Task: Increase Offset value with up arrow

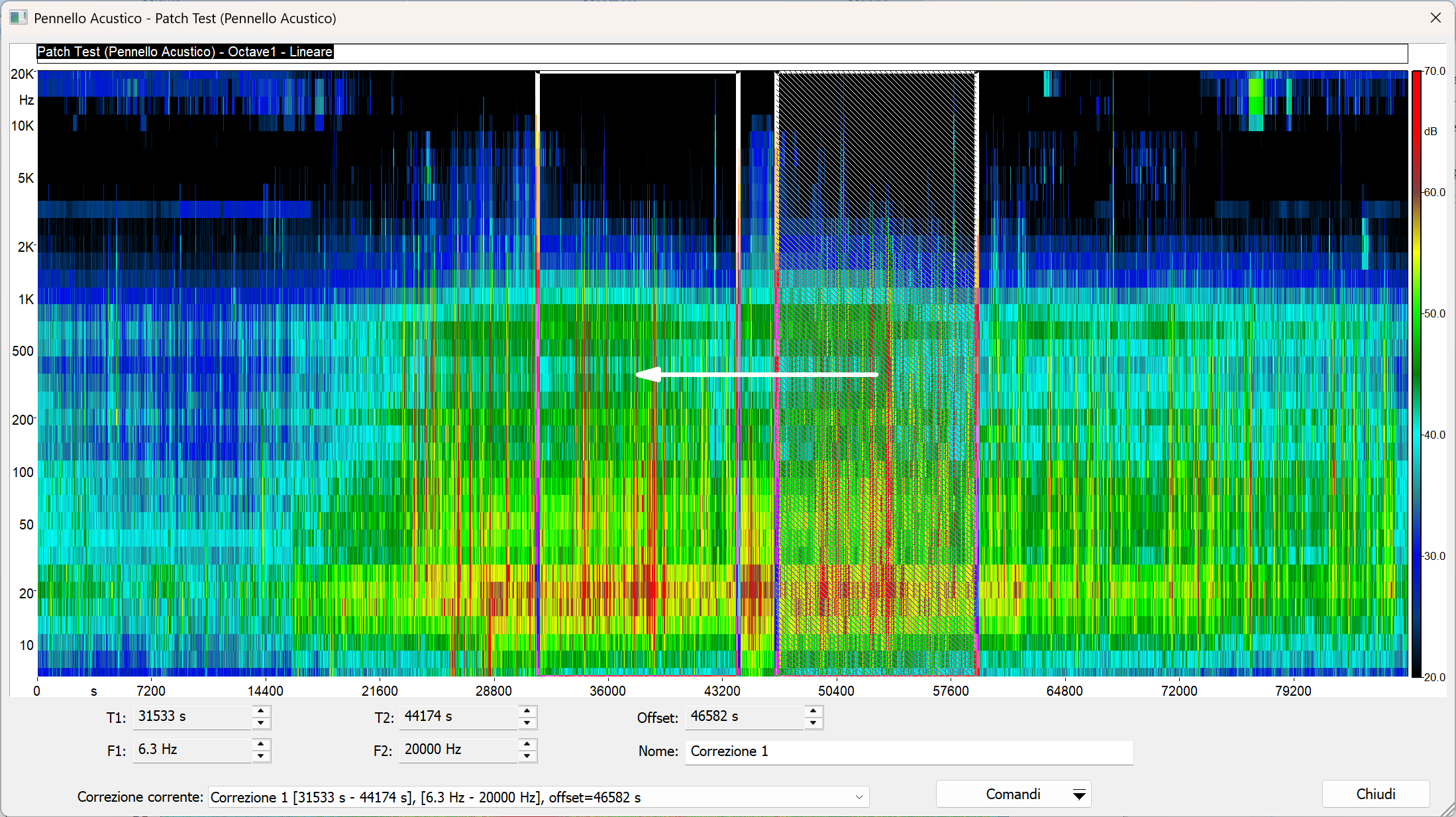Action: point(813,710)
